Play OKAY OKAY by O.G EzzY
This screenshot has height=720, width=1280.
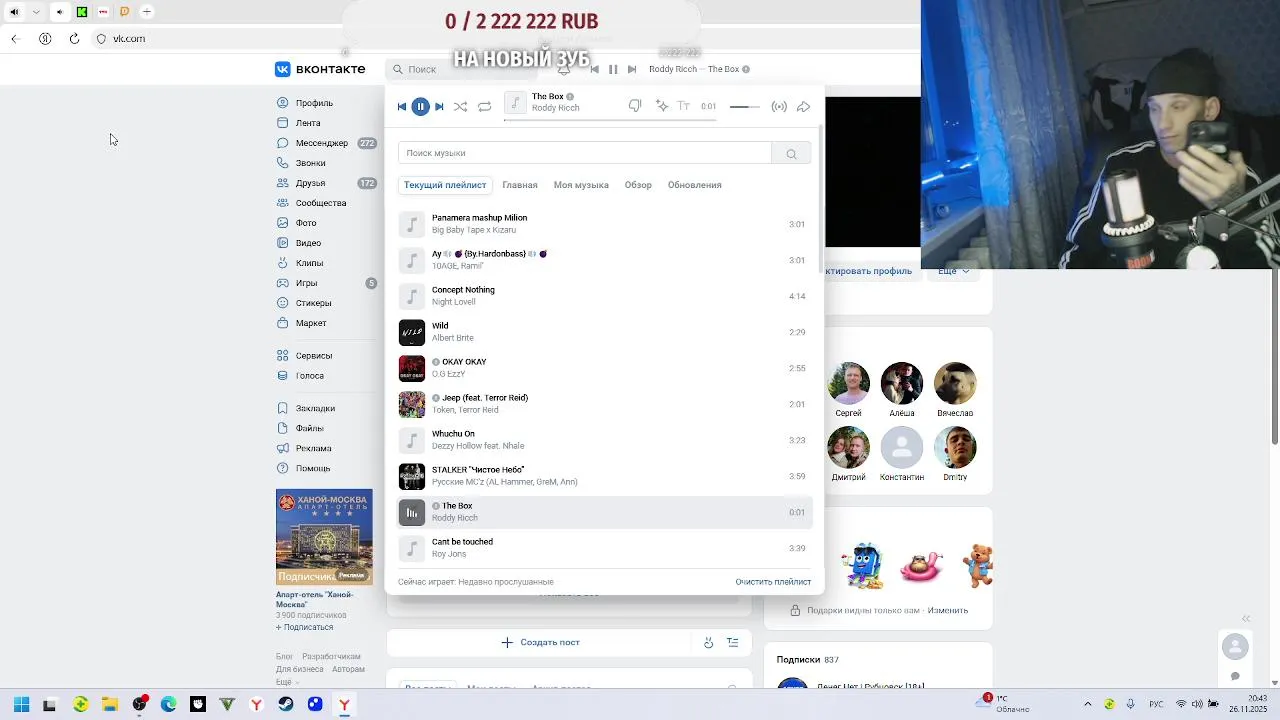point(605,368)
